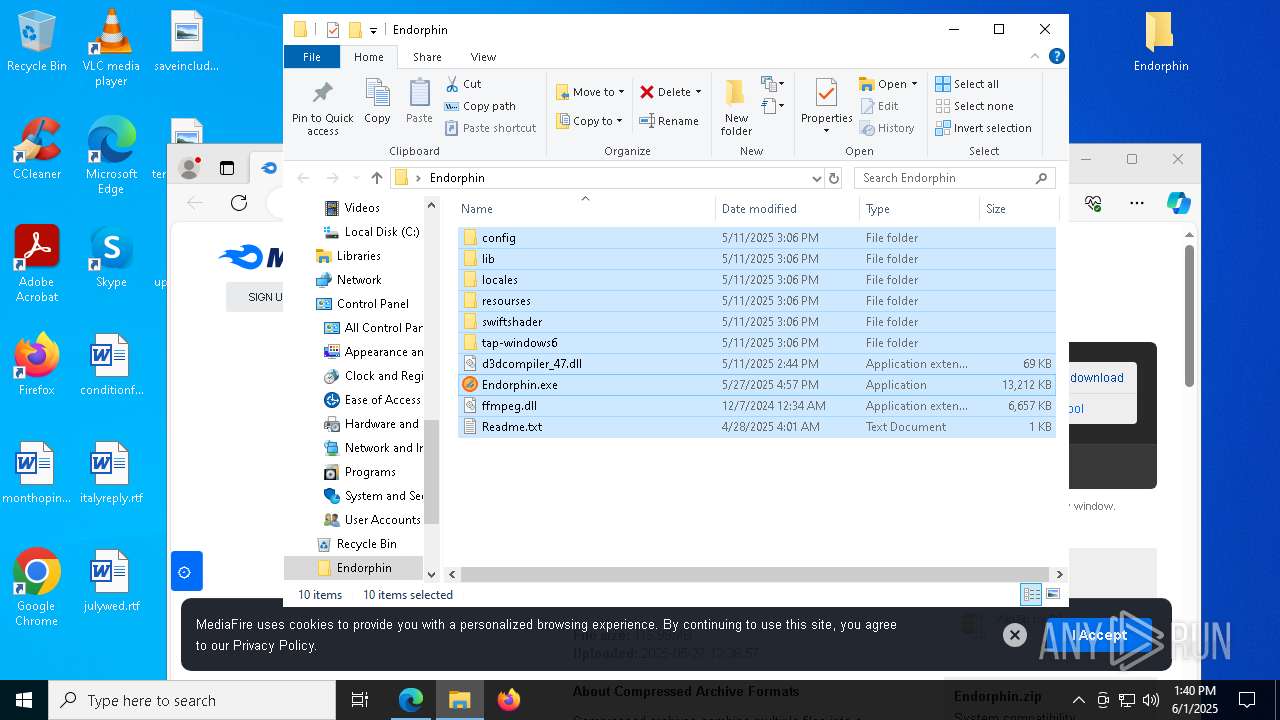
Task: Click Paste shortcut in ribbon
Action: coord(491,128)
